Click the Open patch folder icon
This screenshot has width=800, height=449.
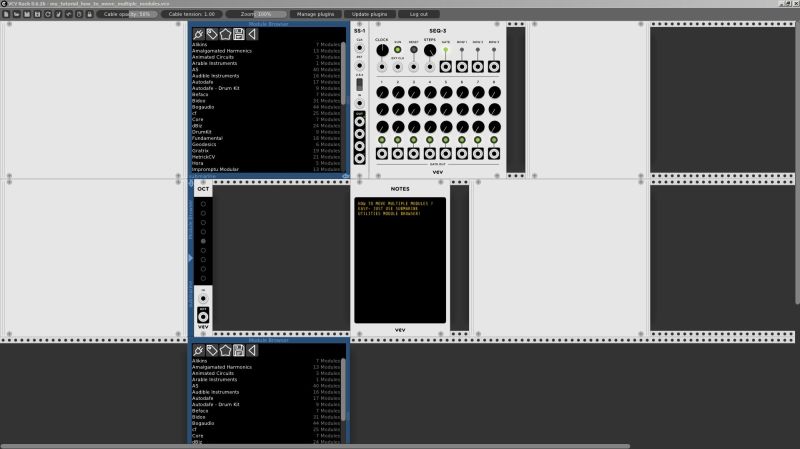16,14
